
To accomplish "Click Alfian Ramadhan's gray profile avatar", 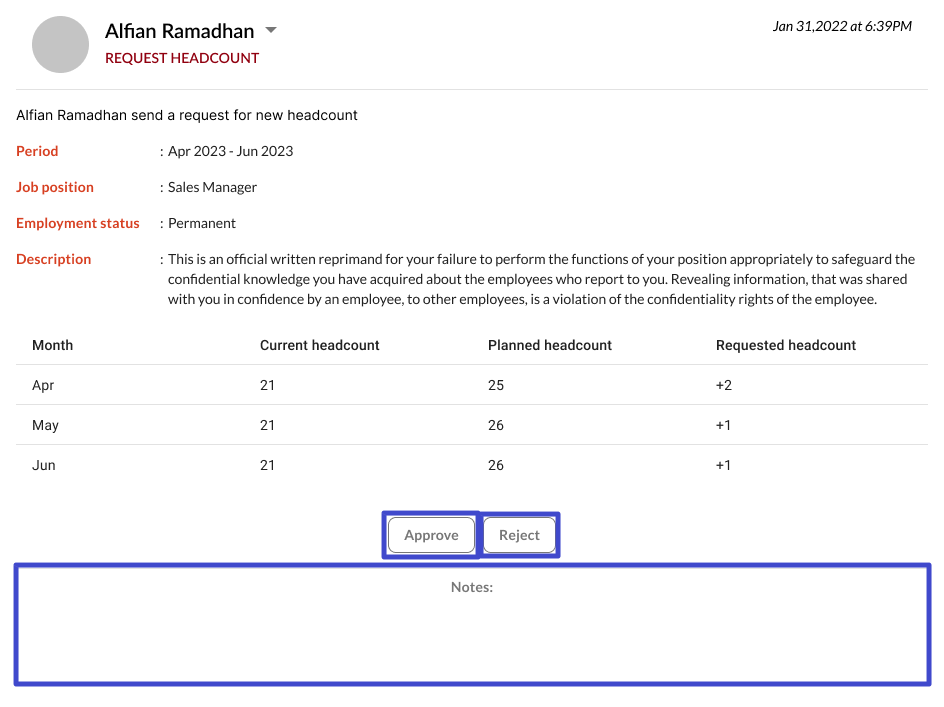I will coord(61,45).
